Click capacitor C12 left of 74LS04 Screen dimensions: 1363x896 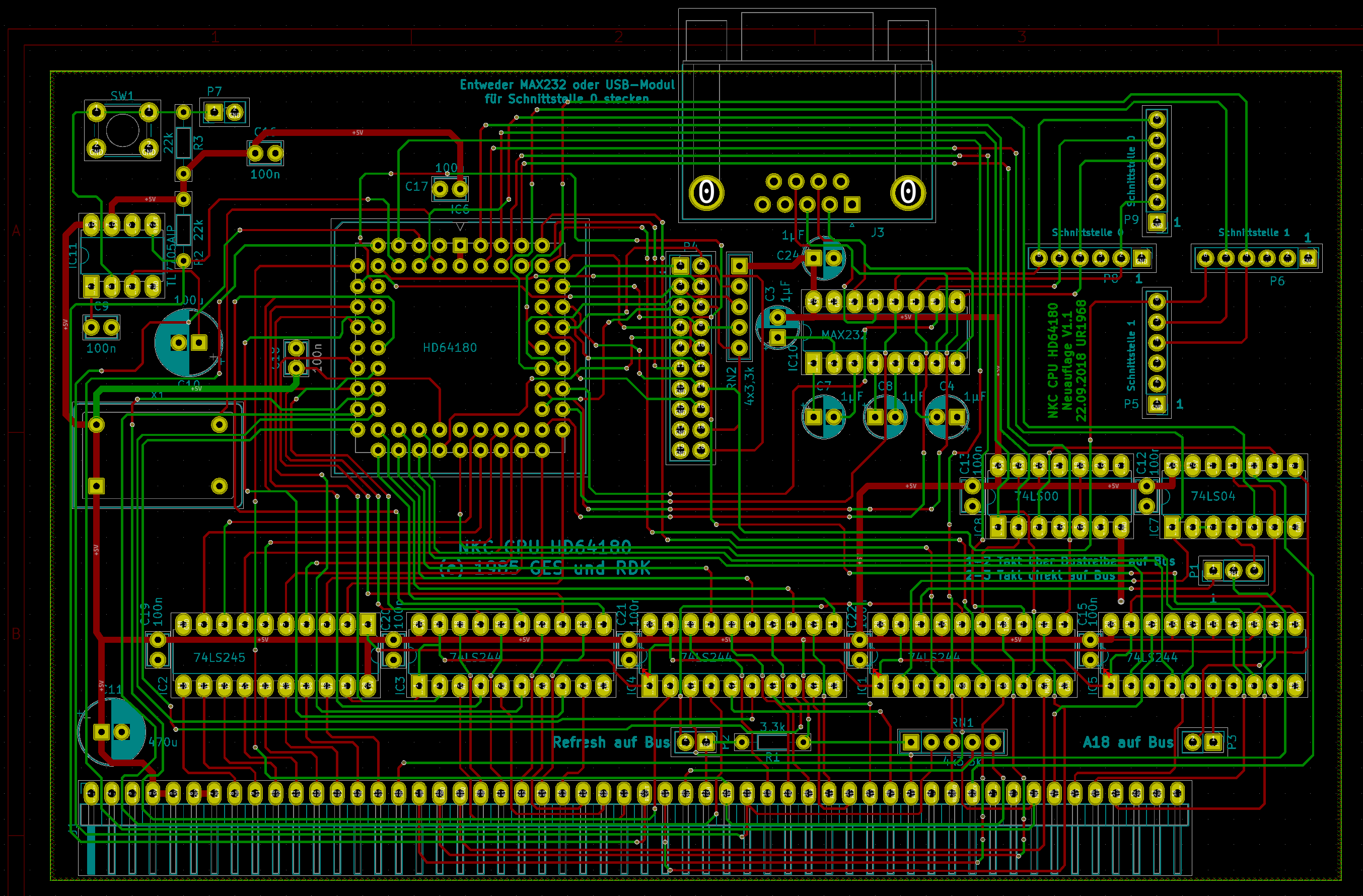click(1146, 496)
